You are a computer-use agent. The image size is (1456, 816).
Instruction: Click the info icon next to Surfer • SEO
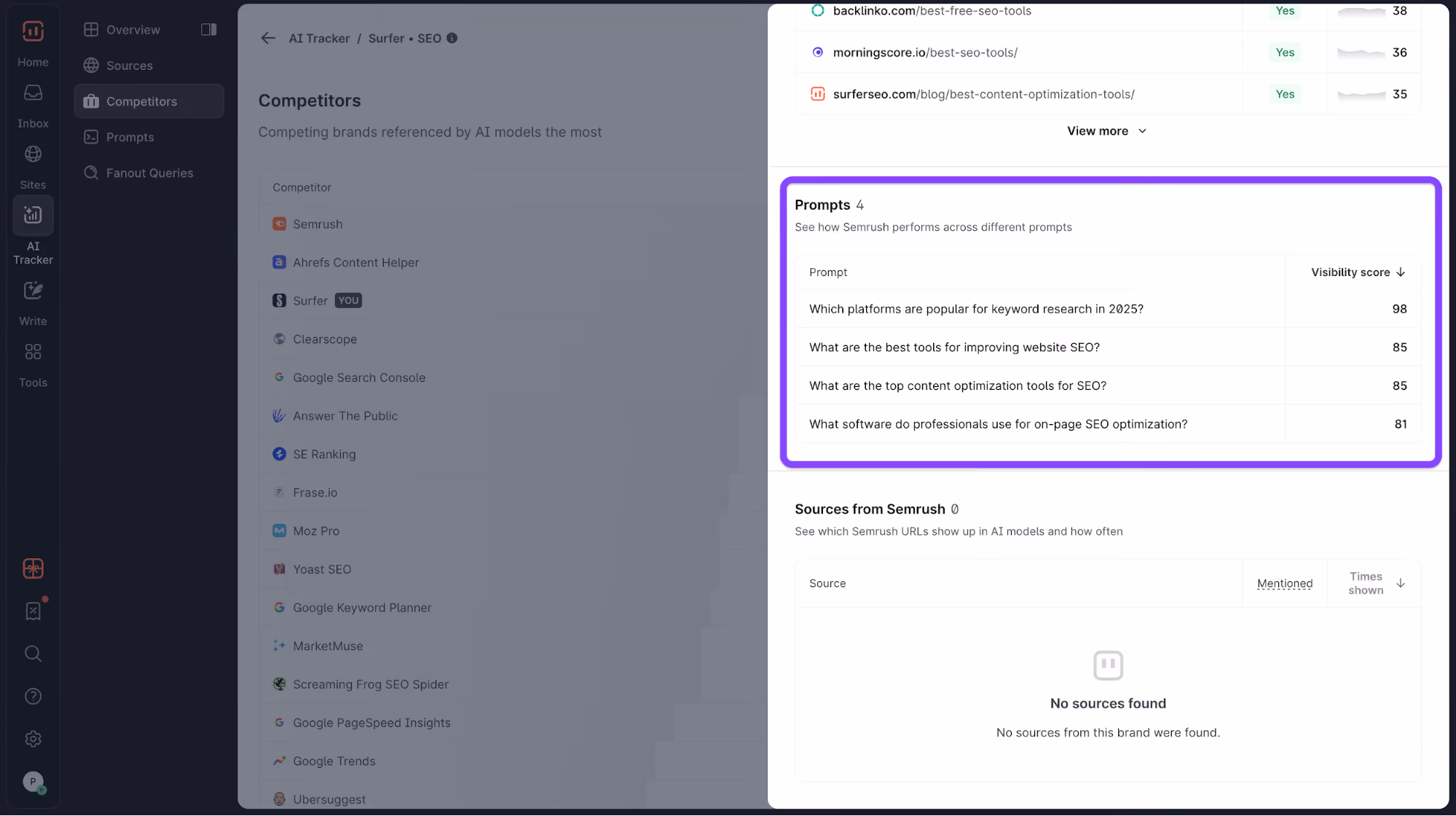point(452,38)
